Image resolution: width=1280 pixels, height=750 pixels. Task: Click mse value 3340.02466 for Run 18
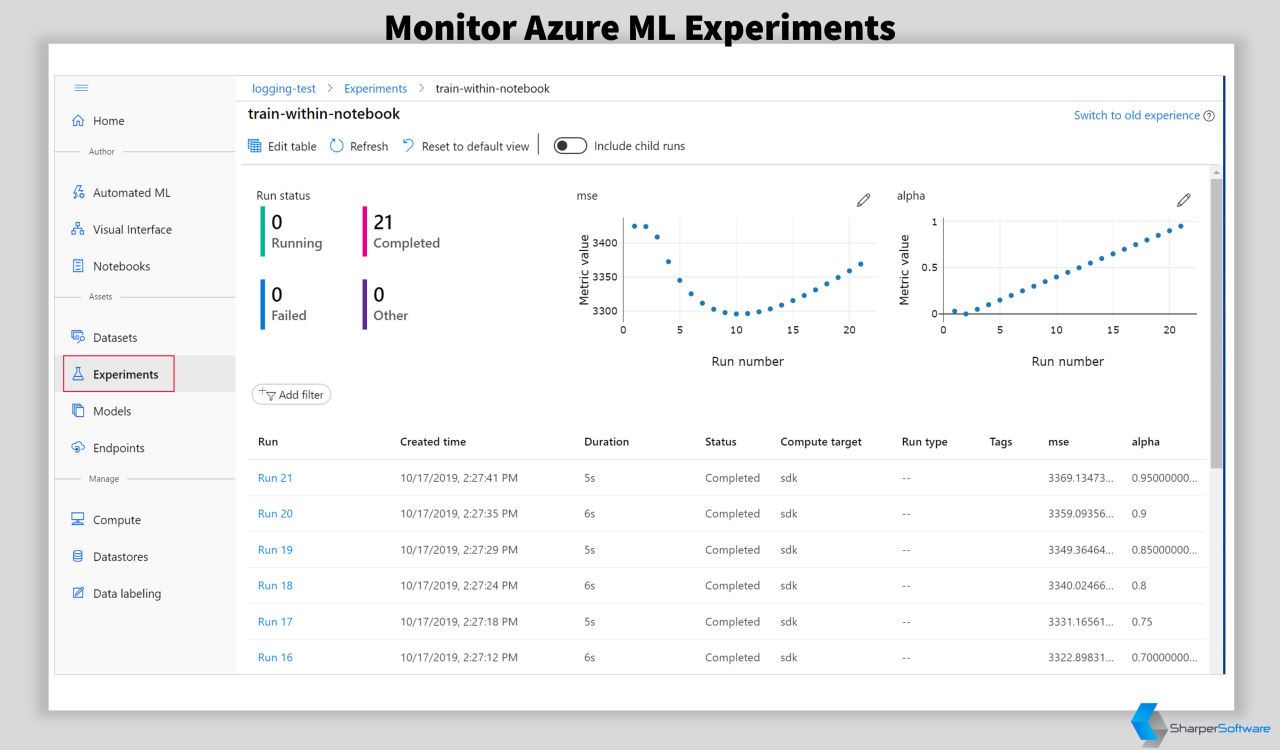coord(1081,586)
